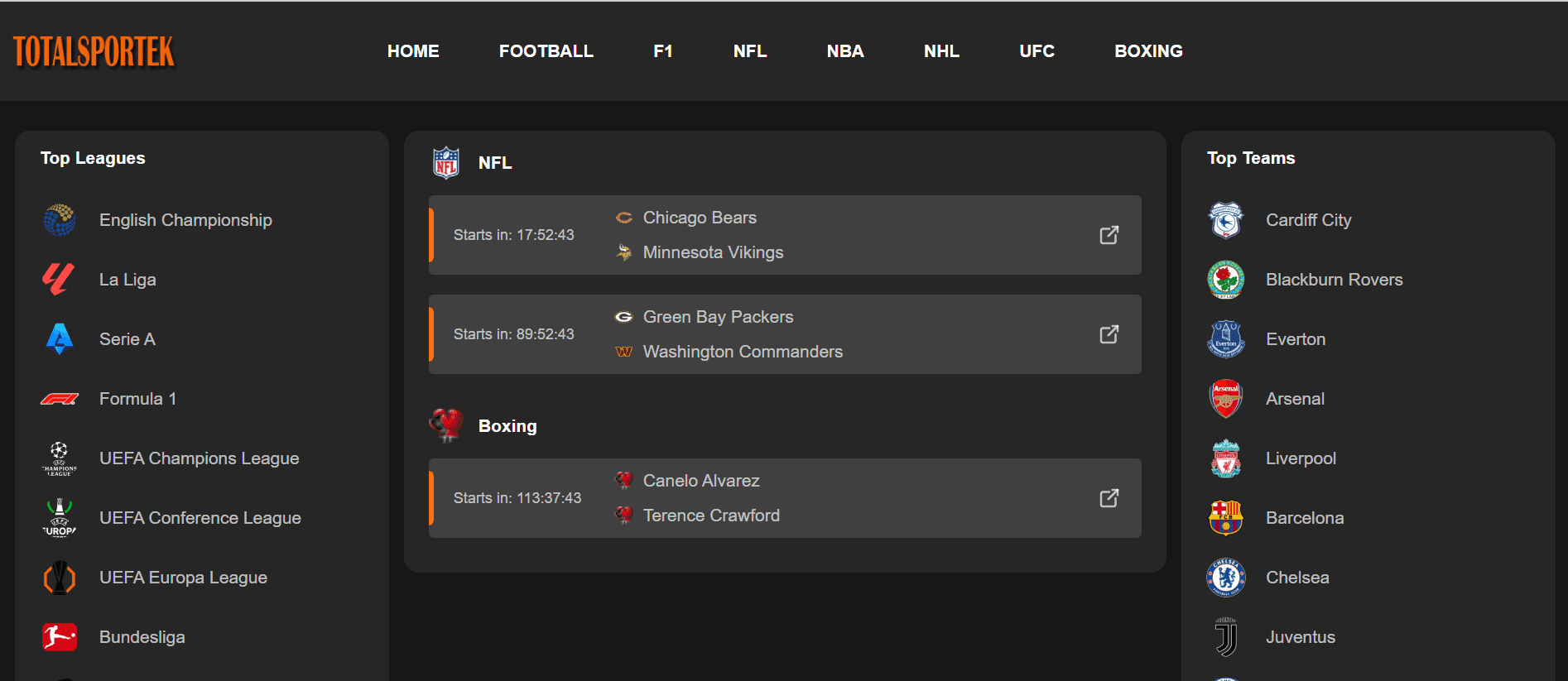Click the NFL shield logo in section header
The width and height of the screenshot is (1568, 681).
[x=446, y=163]
